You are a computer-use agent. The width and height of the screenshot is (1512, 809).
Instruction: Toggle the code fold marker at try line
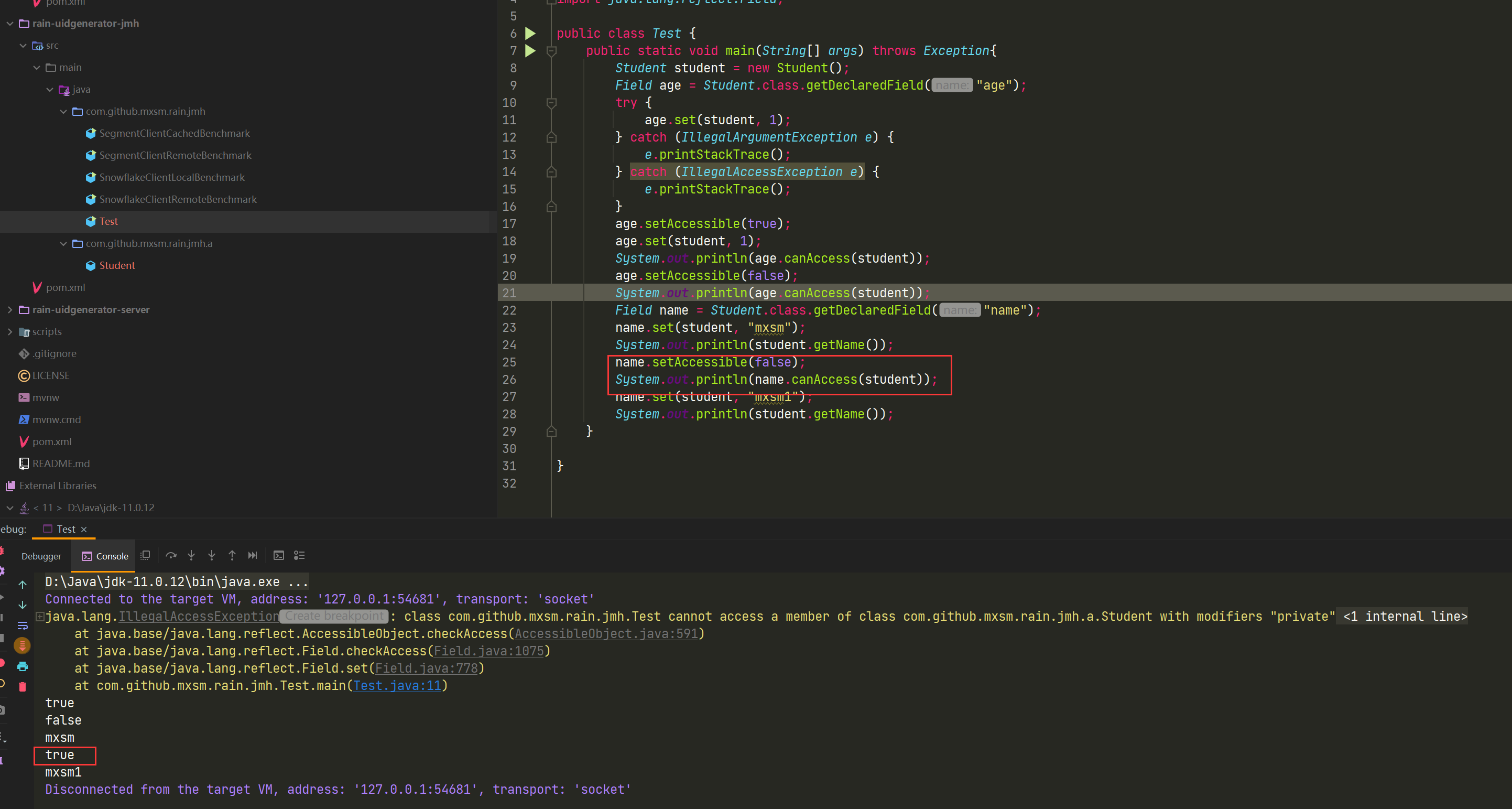click(551, 103)
